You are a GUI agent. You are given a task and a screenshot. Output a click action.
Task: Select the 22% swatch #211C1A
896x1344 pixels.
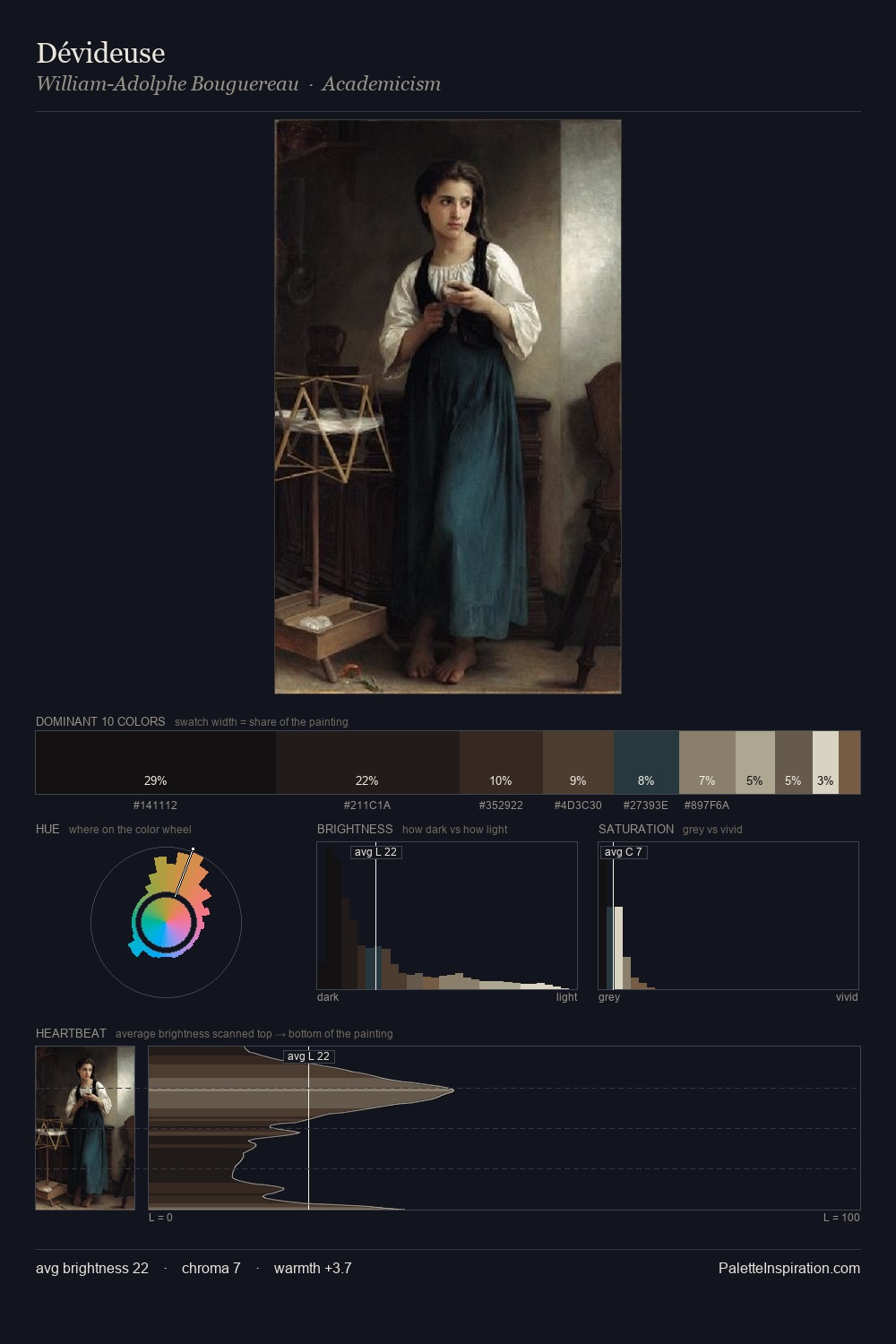pyautogui.click(x=367, y=762)
